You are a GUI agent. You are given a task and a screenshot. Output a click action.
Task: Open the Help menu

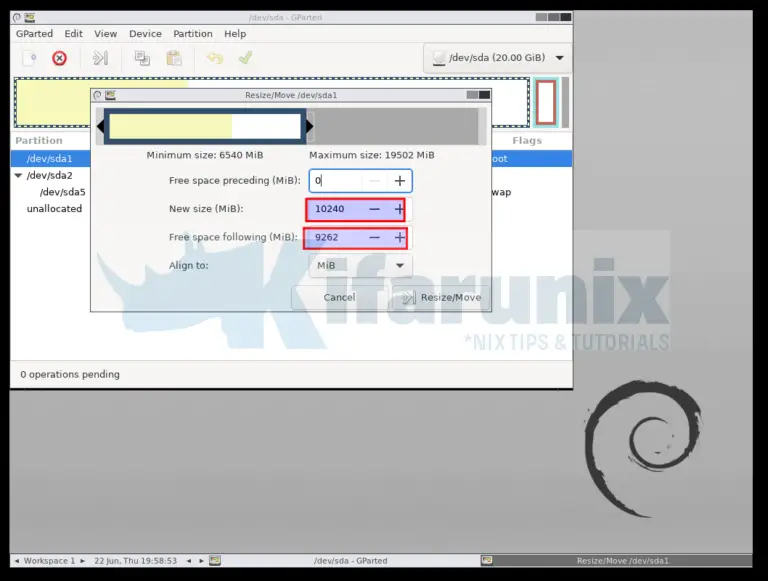[235, 34]
